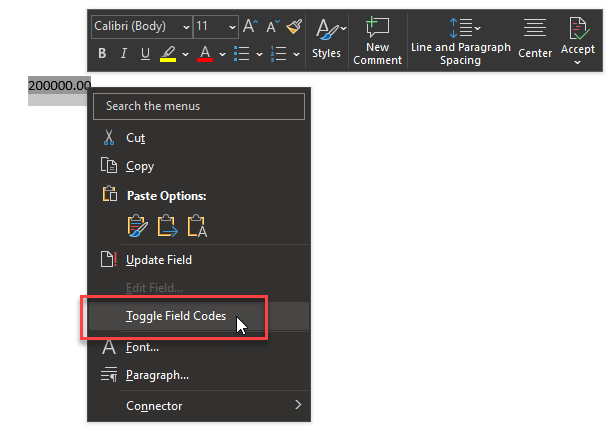Click the Search the menus box
The width and height of the screenshot is (615, 432).
[x=199, y=106]
